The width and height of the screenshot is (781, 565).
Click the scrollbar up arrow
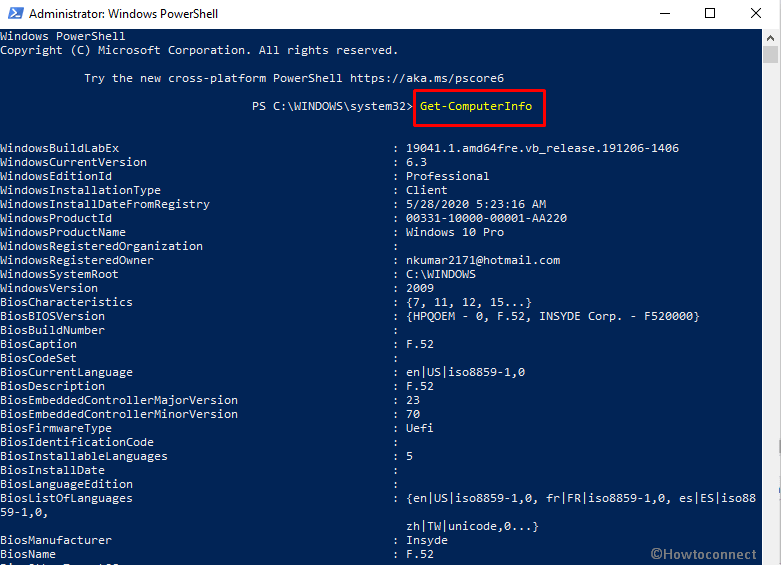pyautogui.click(x=770, y=37)
